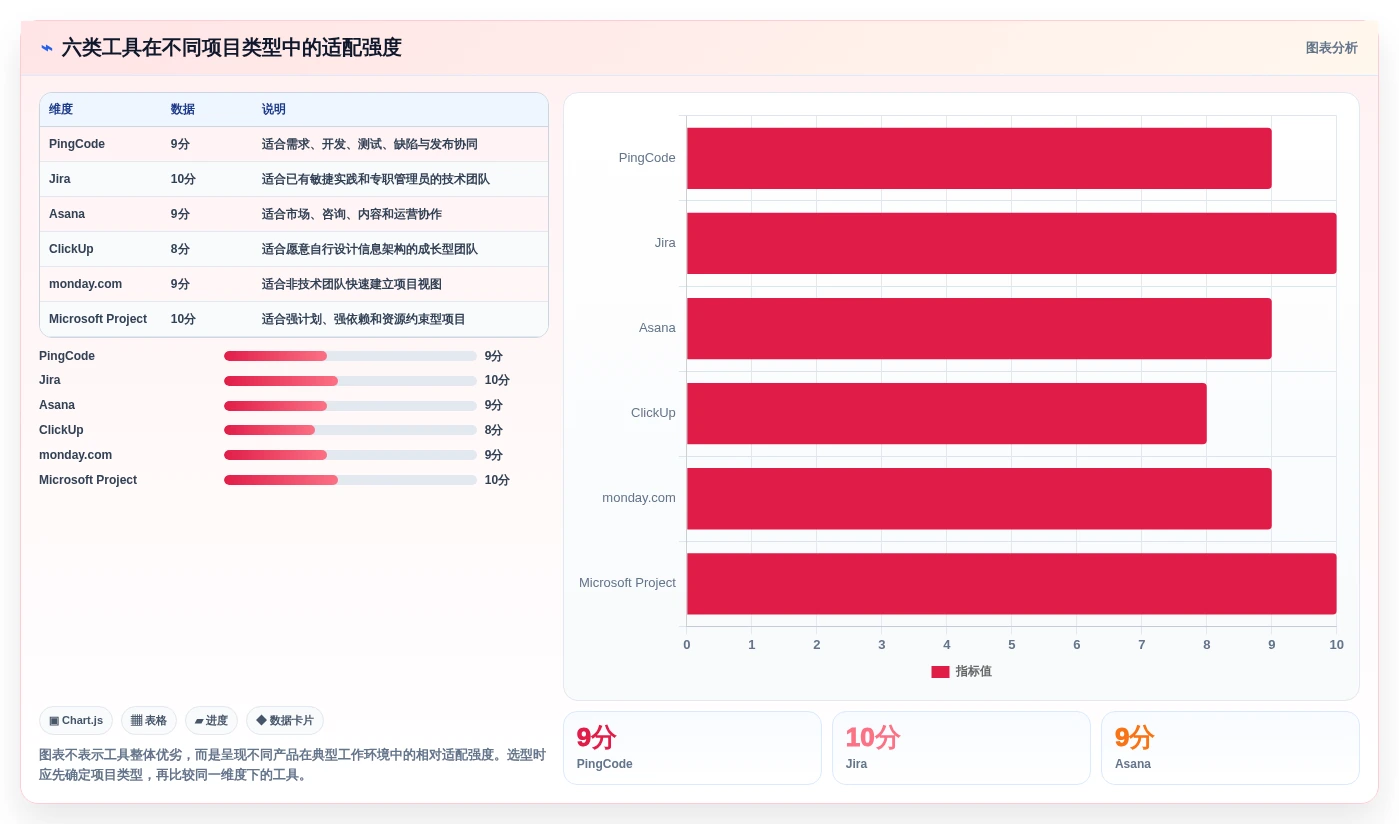Select the monday.com table row name
The image size is (1399, 824).
pos(86,284)
